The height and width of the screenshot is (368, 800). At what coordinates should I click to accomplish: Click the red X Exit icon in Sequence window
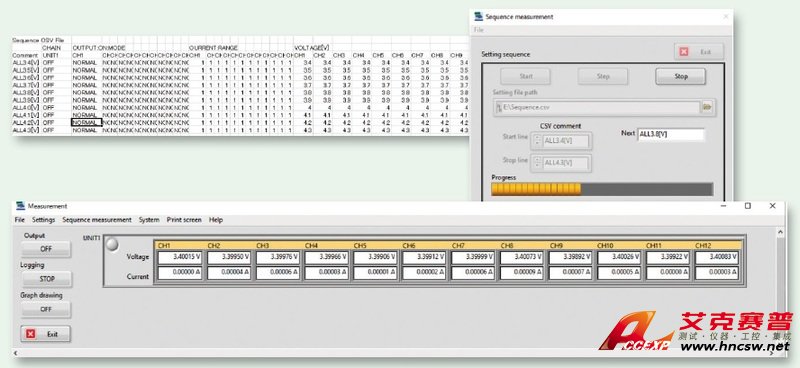click(684, 52)
